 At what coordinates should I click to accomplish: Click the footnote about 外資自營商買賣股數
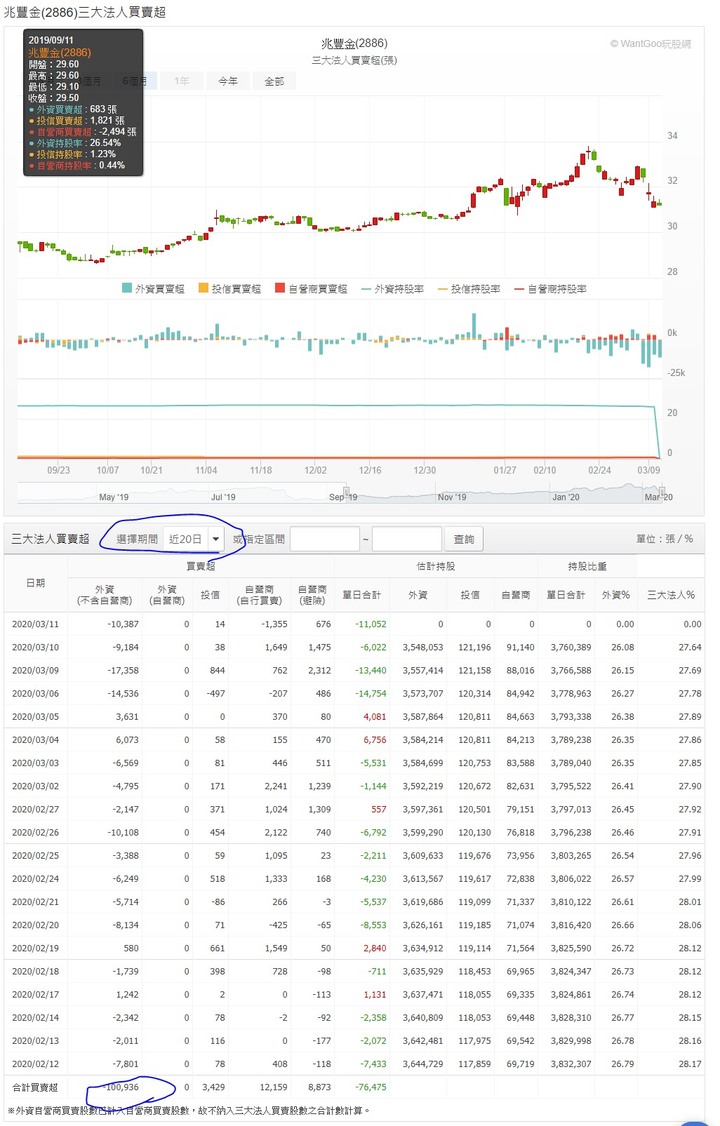pyautogui.click(x=188, y=1110)
